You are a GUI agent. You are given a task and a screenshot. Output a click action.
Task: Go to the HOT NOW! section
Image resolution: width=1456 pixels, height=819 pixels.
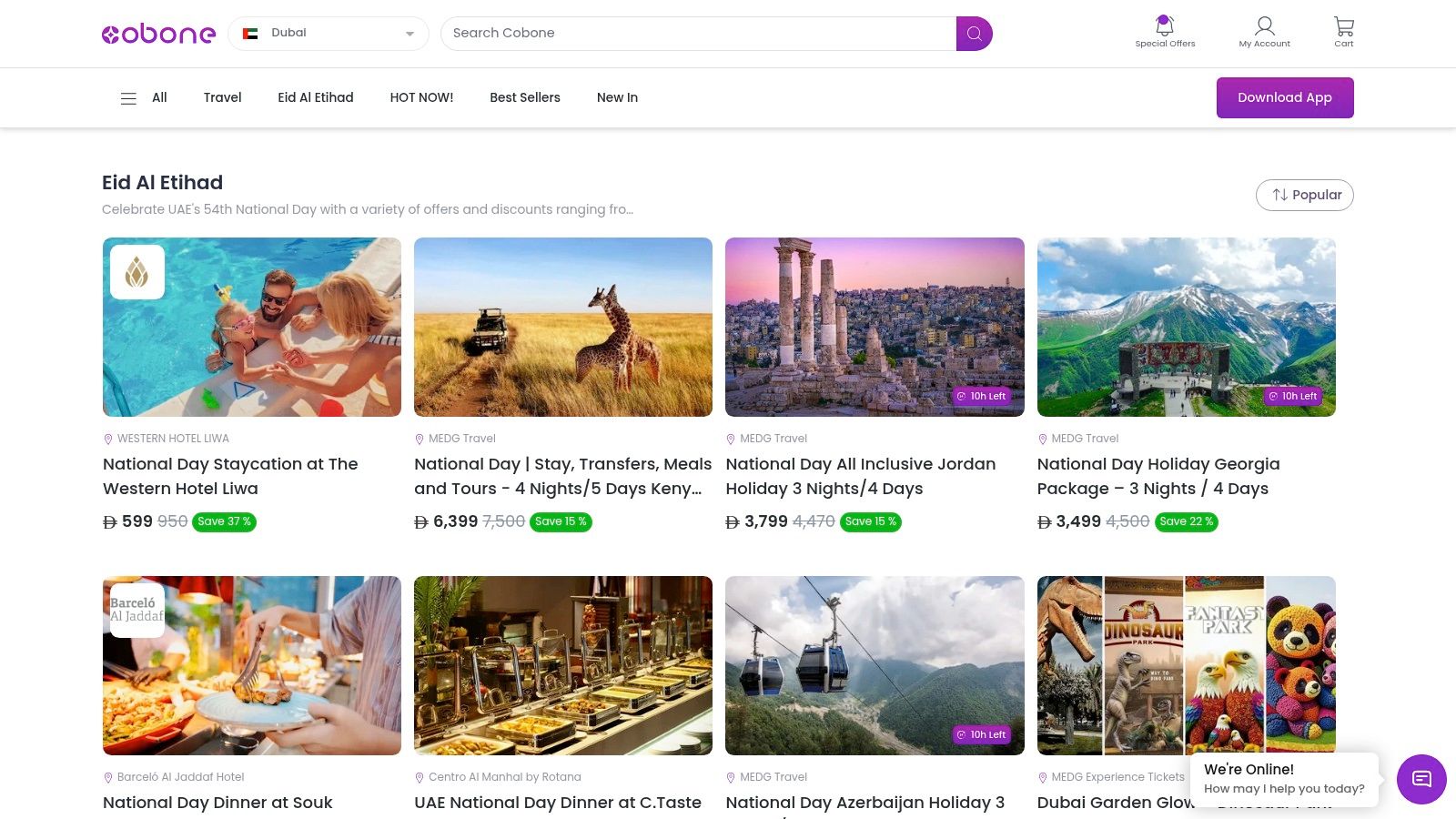click(421, 97)
